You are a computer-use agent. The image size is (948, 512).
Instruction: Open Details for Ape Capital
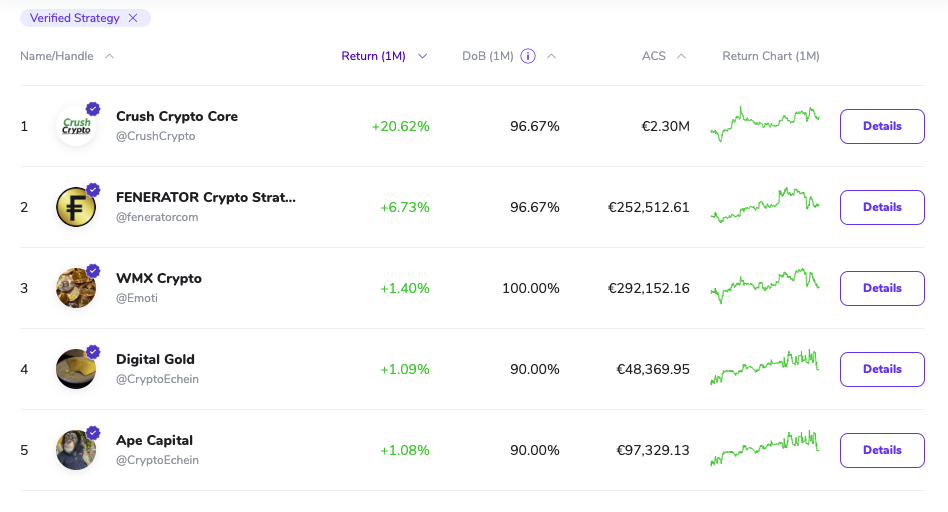click(x=881, y=451)
